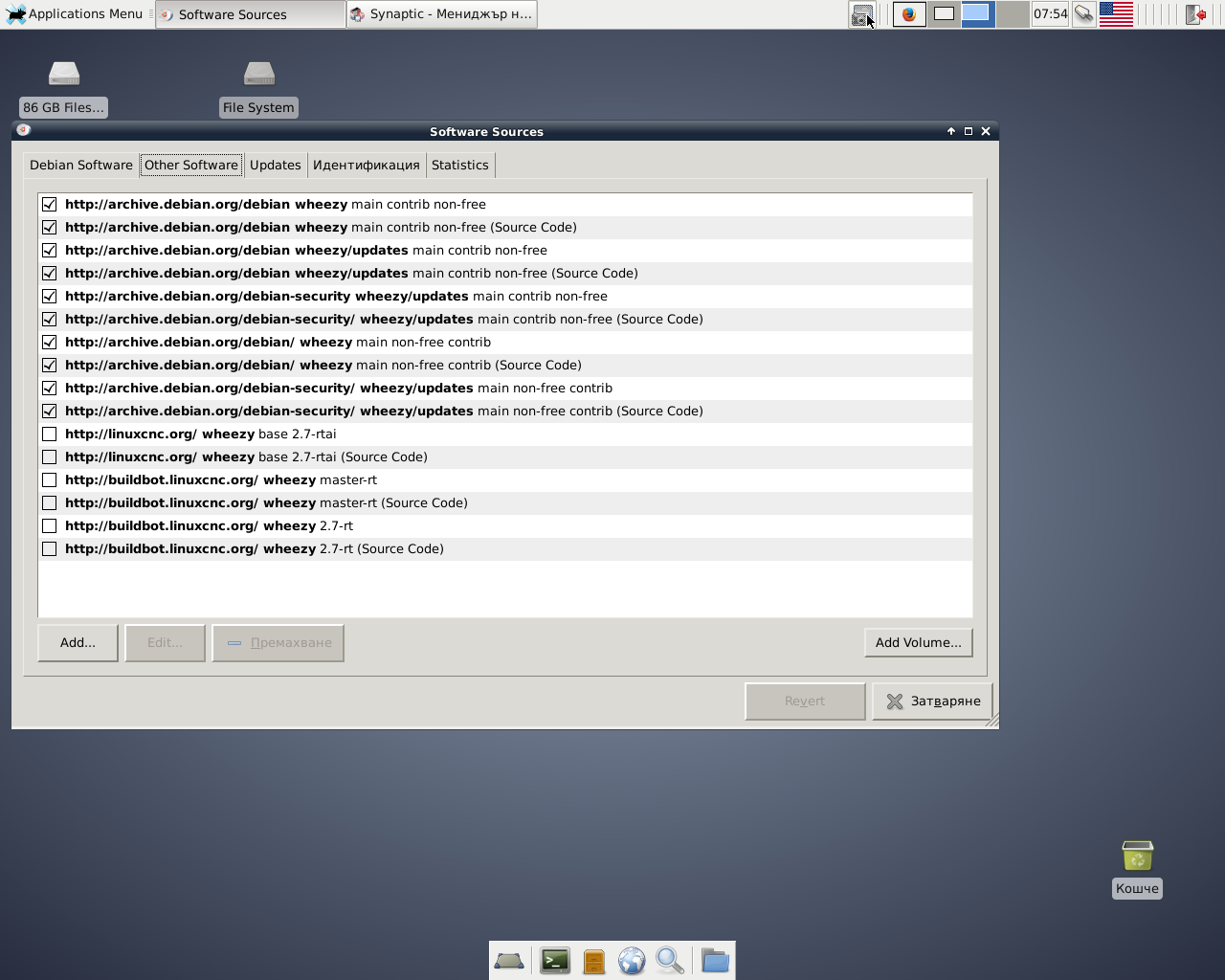Click the Revert button

click(x=805, y=702)
